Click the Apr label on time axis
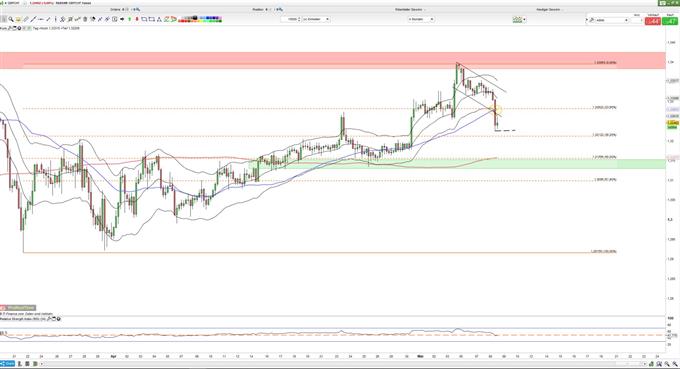 pyautogui.click(x=113, y=356)
